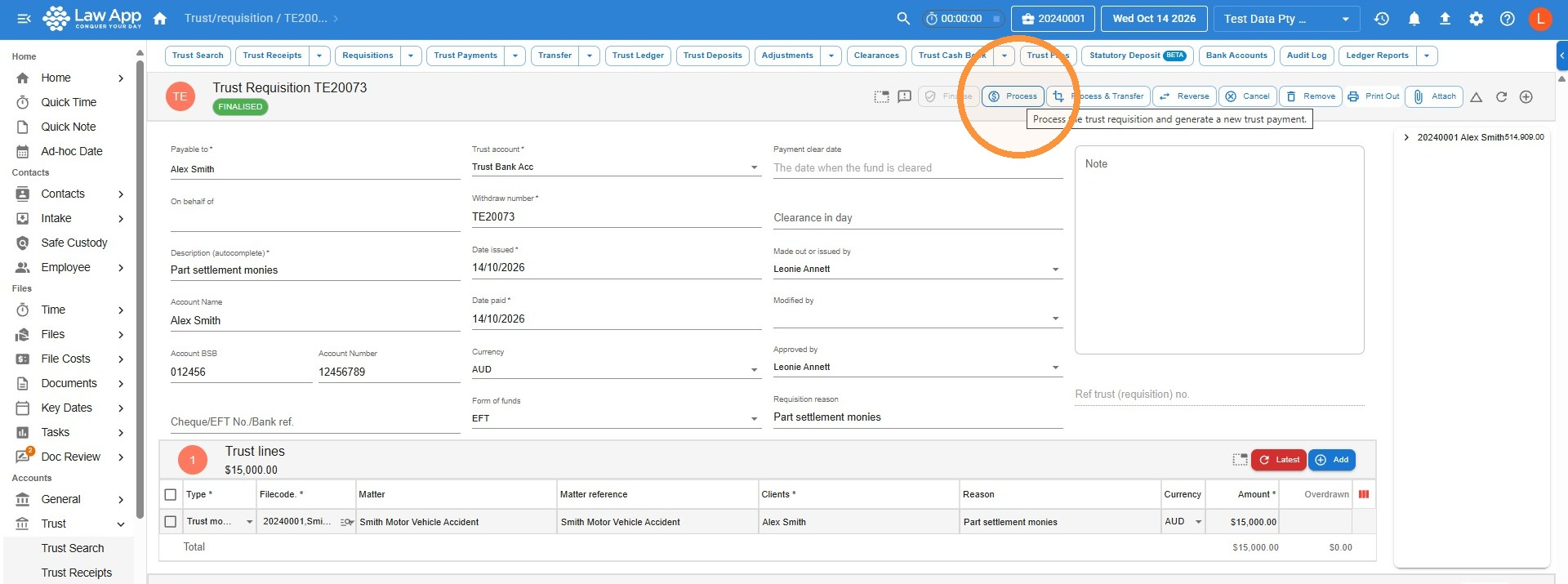The width and height of the screenshot is (1568, 584).
Task: Tick the checkbox for the Trust money row
Action: [171, 521]
